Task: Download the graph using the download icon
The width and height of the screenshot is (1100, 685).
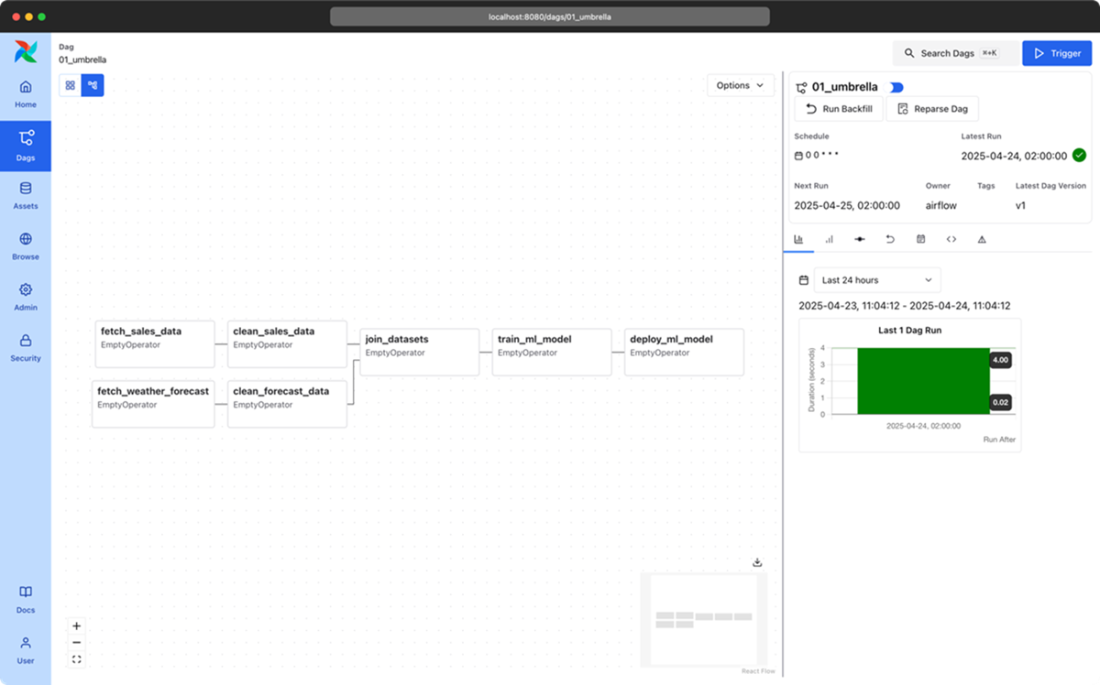Action: click(757, 563)
